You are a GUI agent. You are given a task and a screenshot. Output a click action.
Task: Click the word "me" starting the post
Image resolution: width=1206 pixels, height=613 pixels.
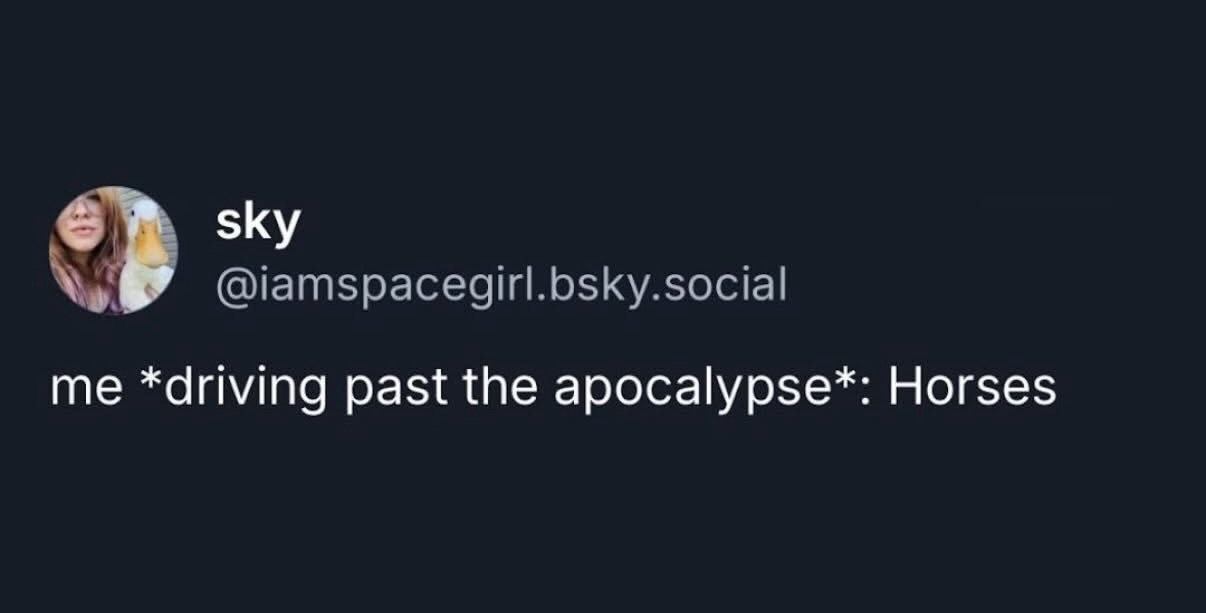pos(86,388)
